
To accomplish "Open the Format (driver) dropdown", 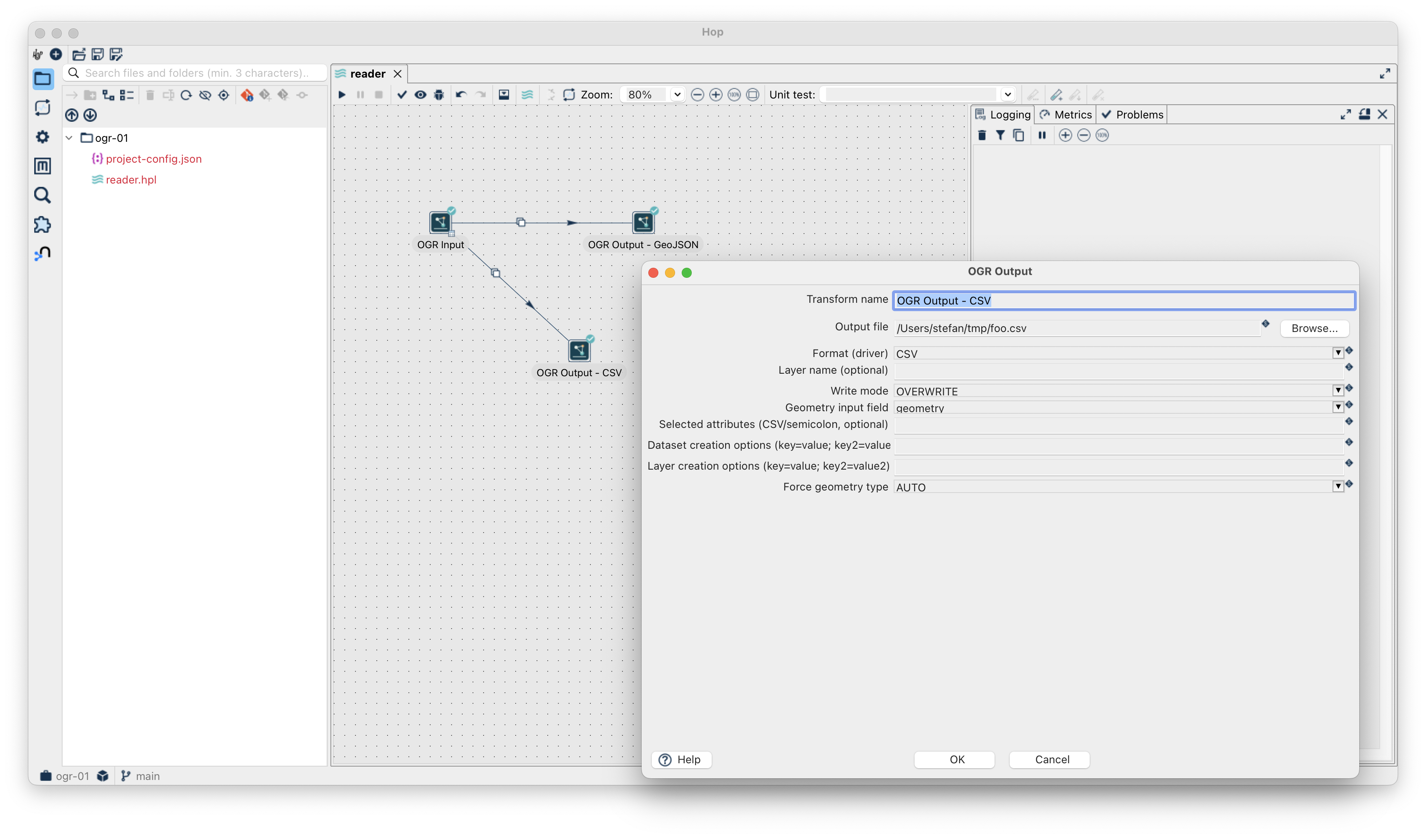I will click(x=1338, y=353).
